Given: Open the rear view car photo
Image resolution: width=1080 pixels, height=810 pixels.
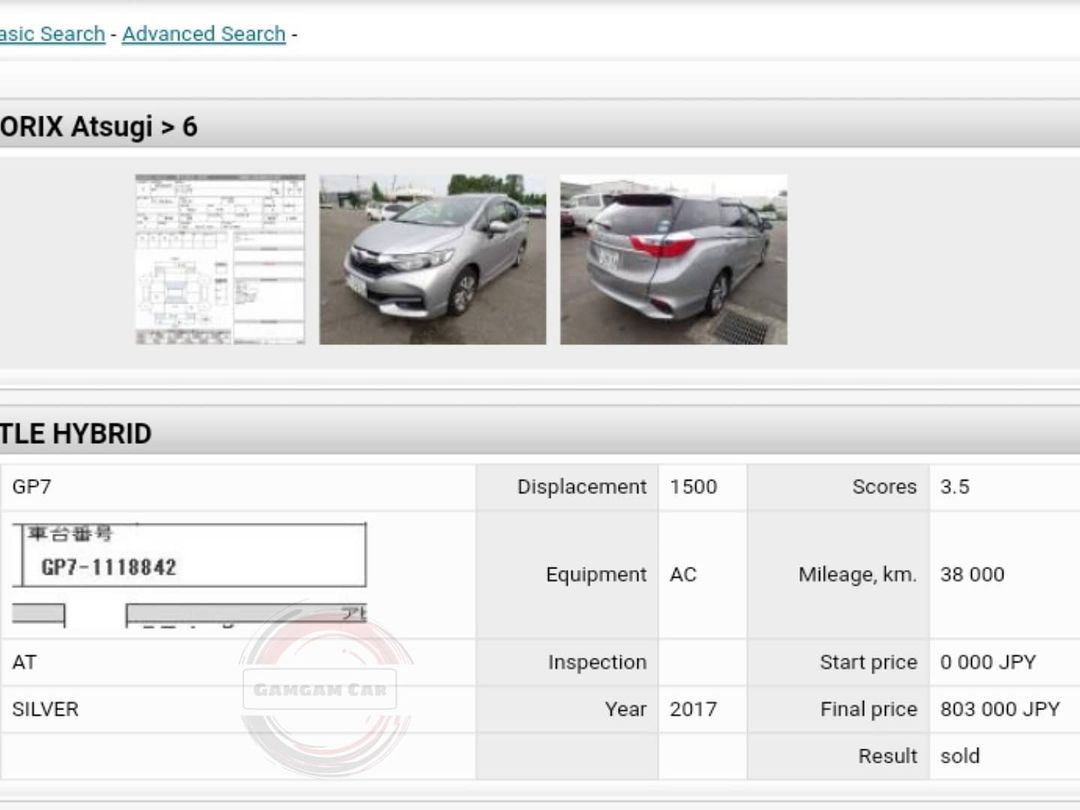Looking at the screenshot, I should (674, 259).
